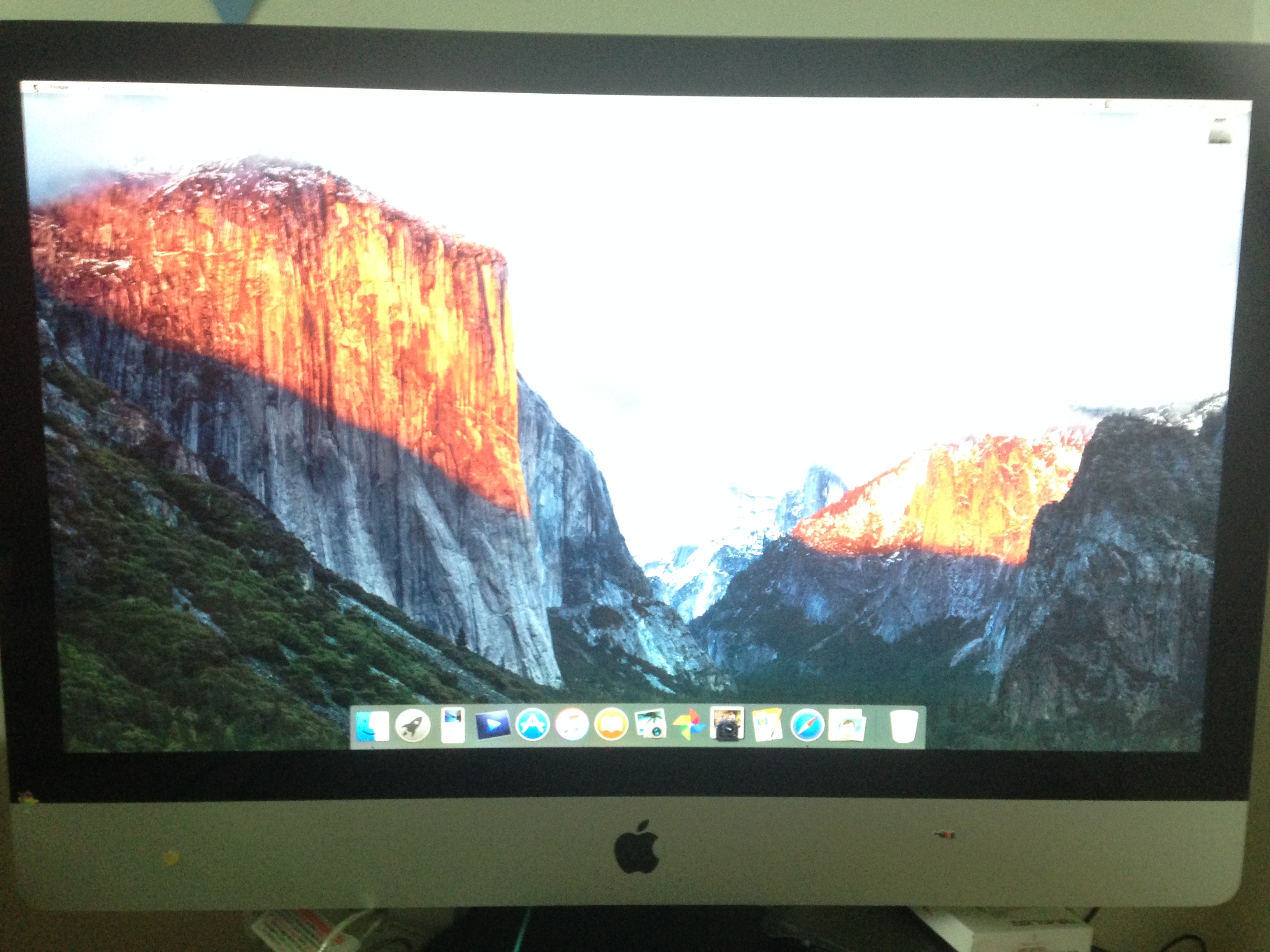Open the Trash in the Dock
The width and height of the screenshot is (1270, 952).
coord(904,726)
